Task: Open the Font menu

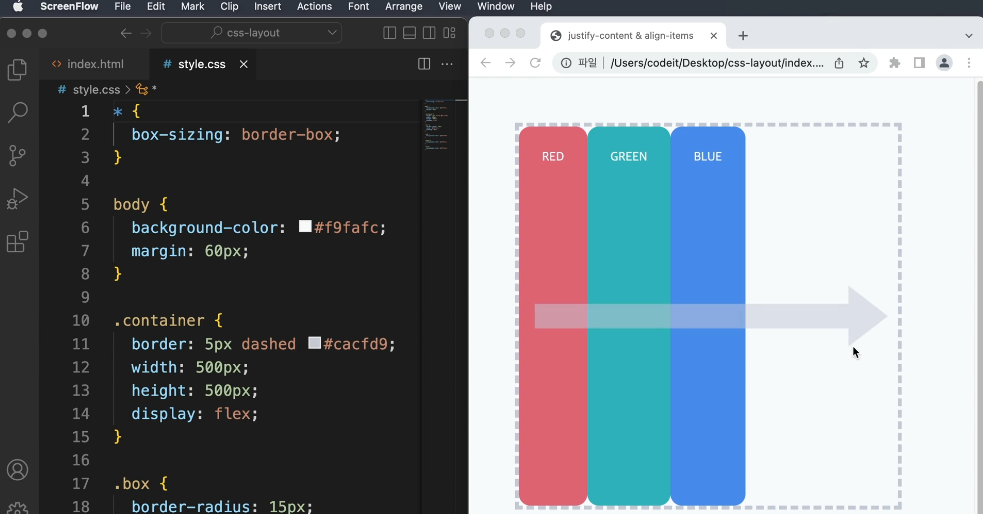Action: (358, 6)
